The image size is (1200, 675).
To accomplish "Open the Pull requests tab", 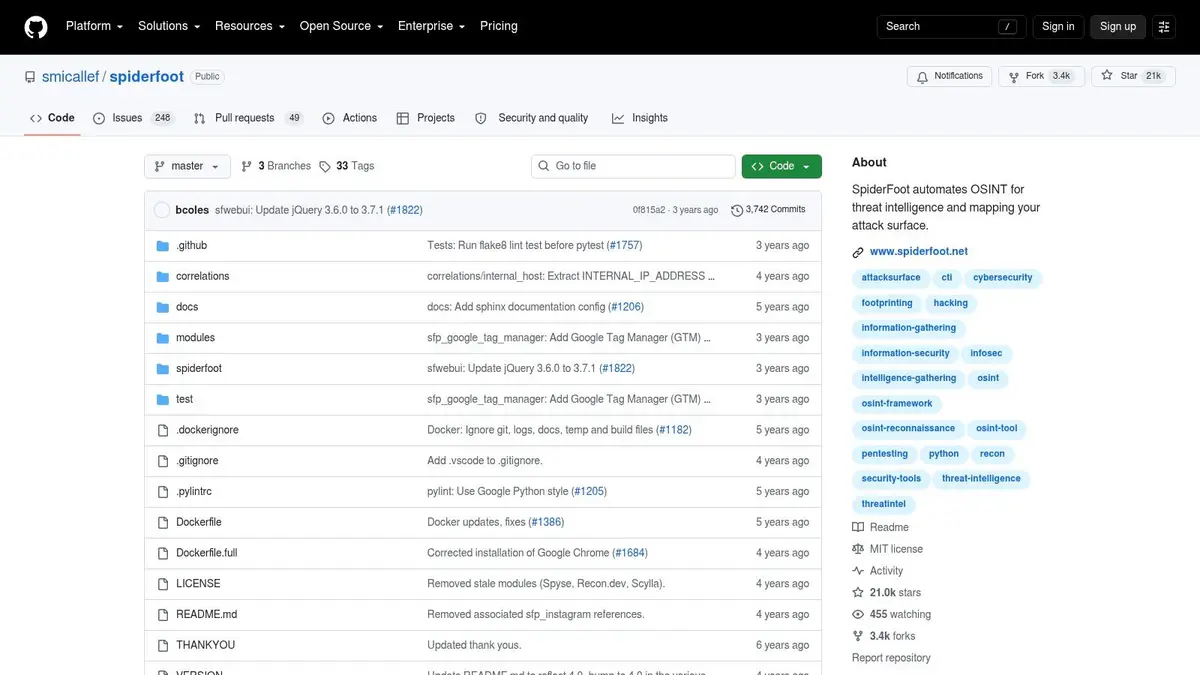I will click(x=248, y=118).
